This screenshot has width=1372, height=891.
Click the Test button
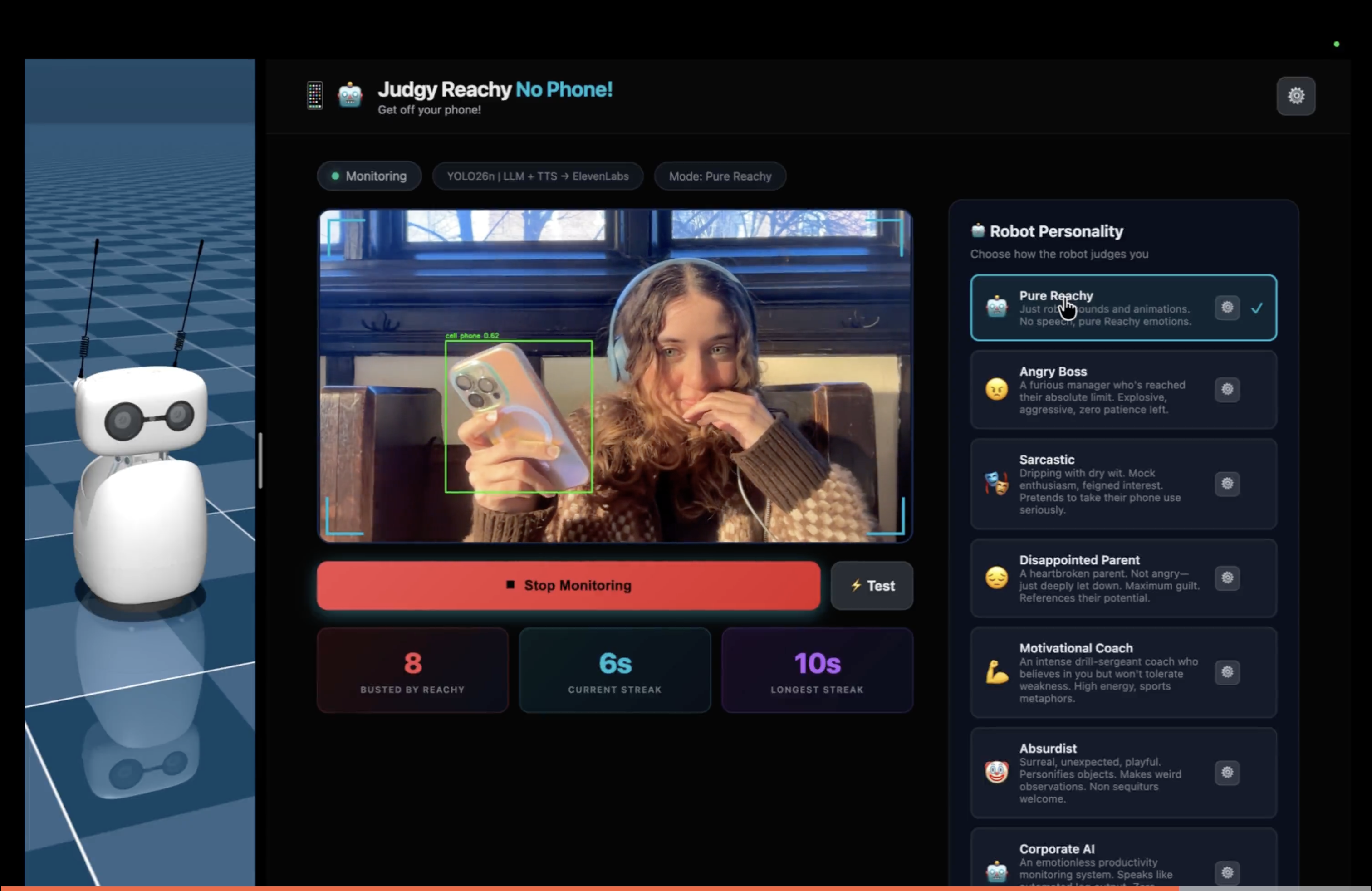pyautogui.click(x=872, y=586)
